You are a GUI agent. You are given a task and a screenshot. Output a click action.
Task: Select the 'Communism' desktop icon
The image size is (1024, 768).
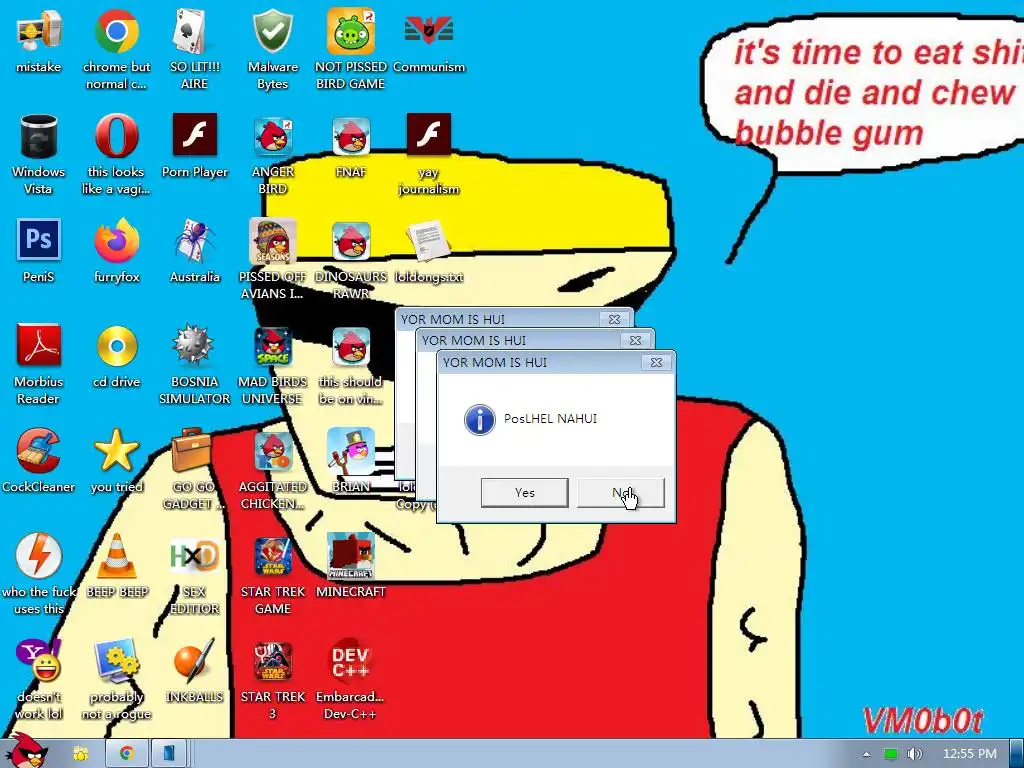tap(428, 31)
